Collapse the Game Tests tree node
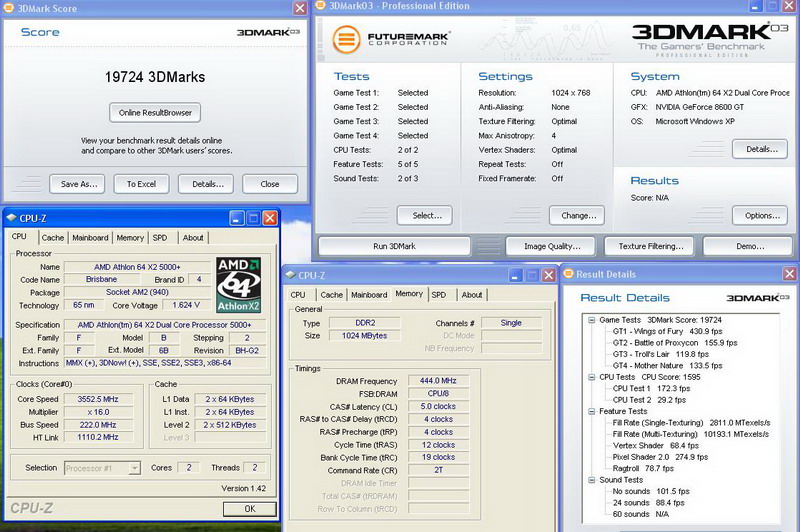 click(591, 320)
